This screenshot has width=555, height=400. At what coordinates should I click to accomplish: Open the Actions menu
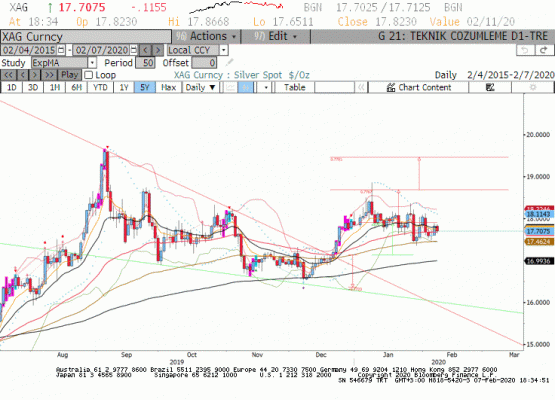206,36
